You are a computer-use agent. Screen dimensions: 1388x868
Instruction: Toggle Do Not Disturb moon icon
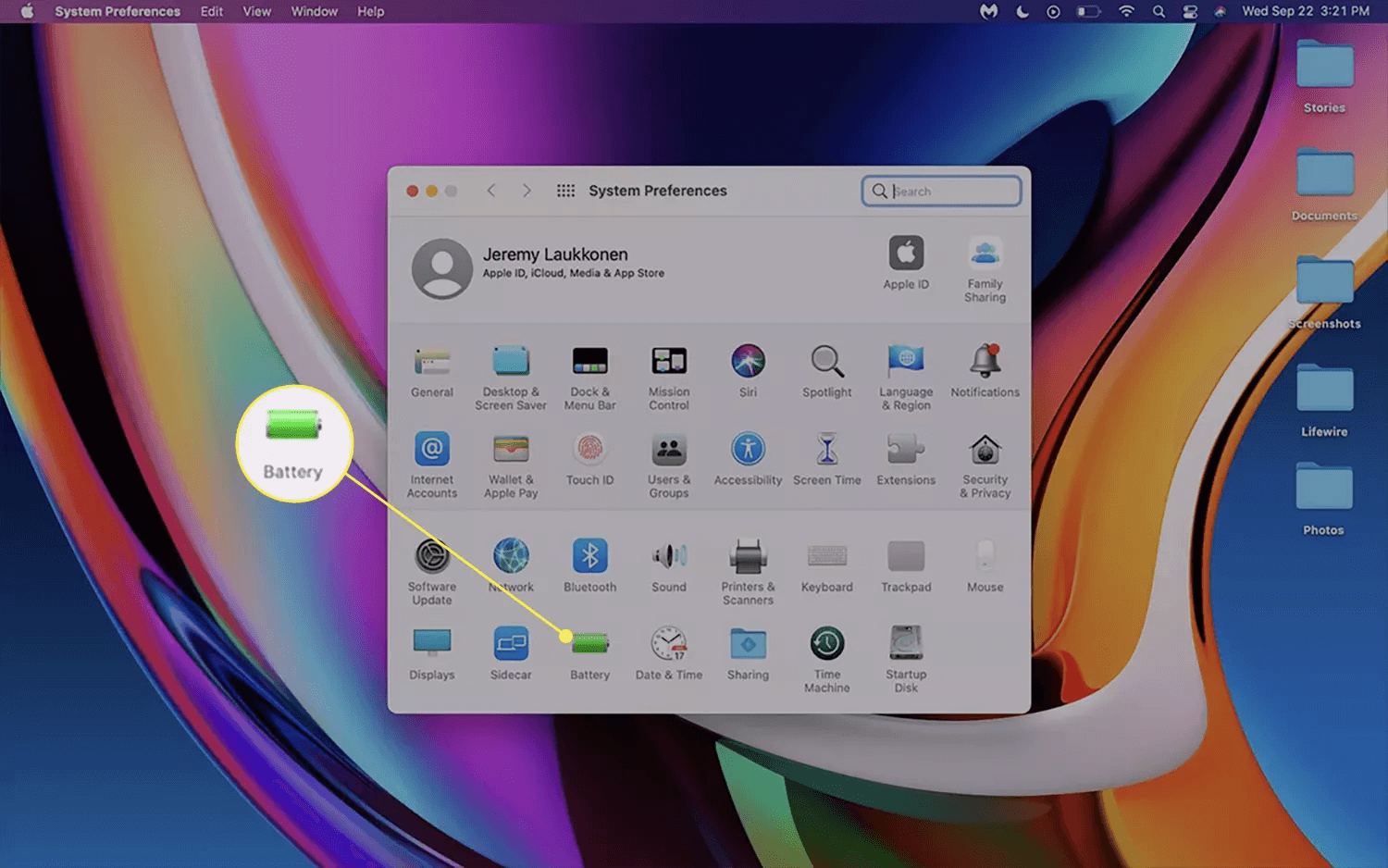pos(1022,11)
